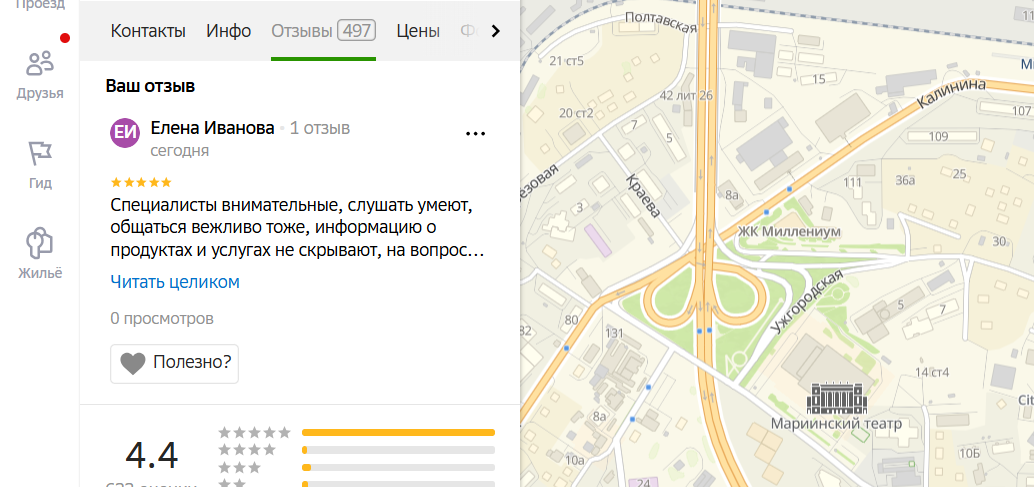The width and height of the screenshot is (1034, 487).
Task: Click building 20 ст2 on map
Action: pyautogui.click(x=576, y=113)
